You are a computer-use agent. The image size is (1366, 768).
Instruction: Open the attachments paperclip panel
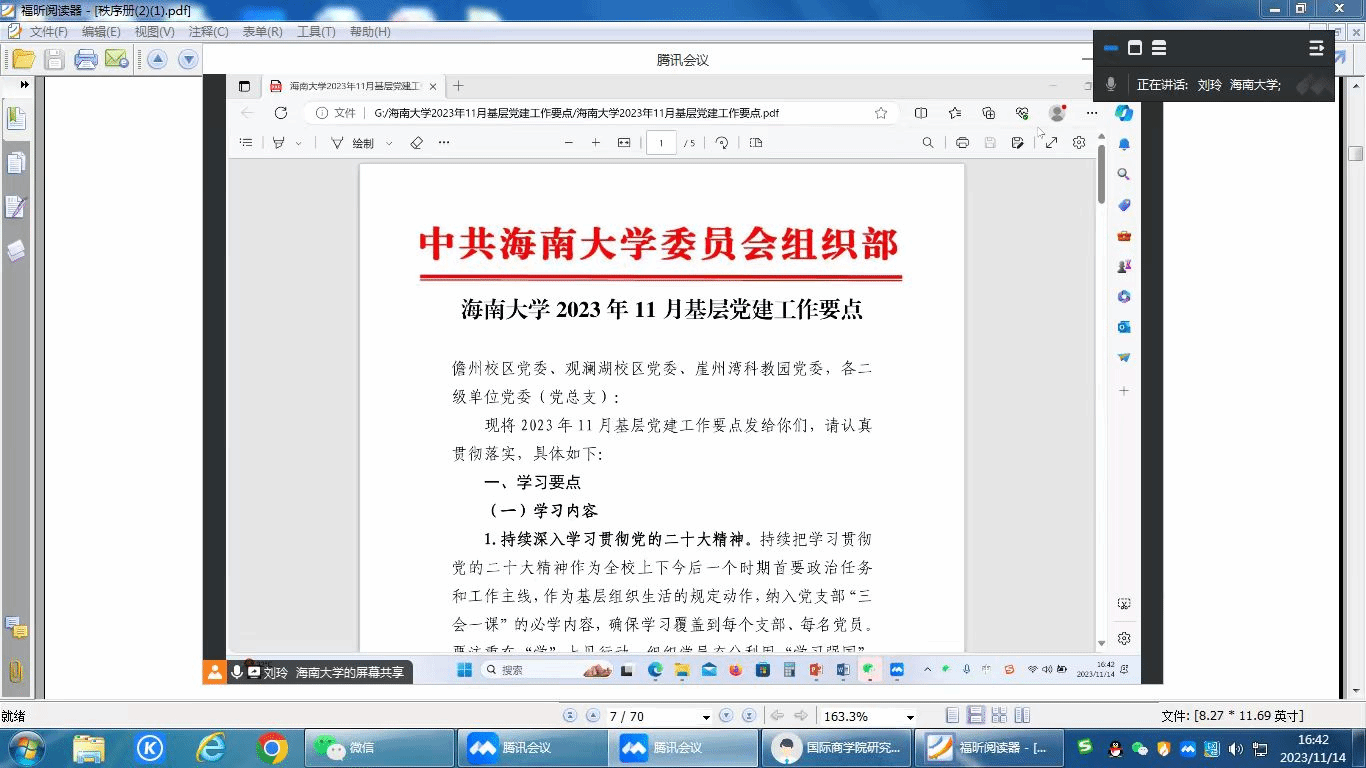16,671
